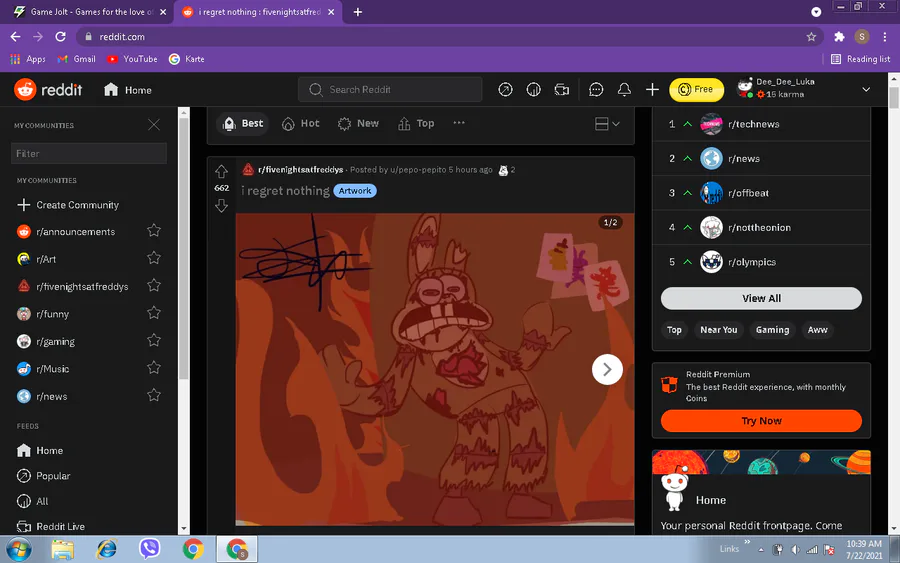The width and height of the screenshot is (900, 563).
Task: Open the All chart icon in header
Action: 533,90
